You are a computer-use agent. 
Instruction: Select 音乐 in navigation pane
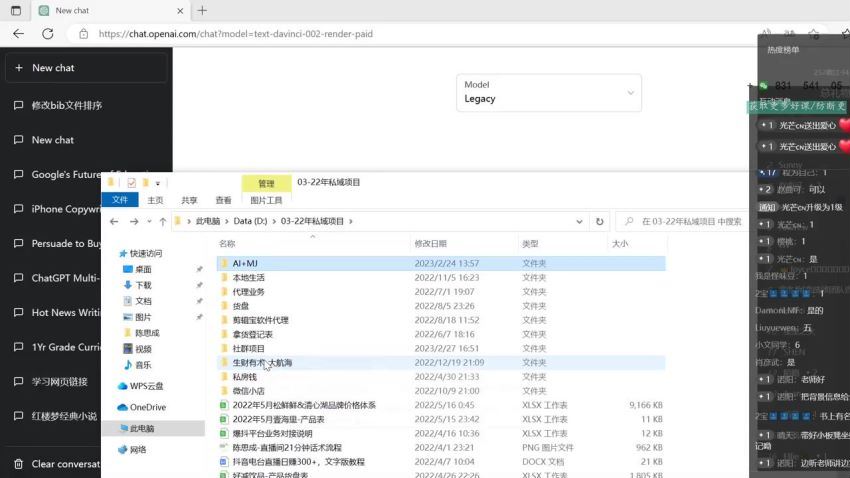[137, 365]
